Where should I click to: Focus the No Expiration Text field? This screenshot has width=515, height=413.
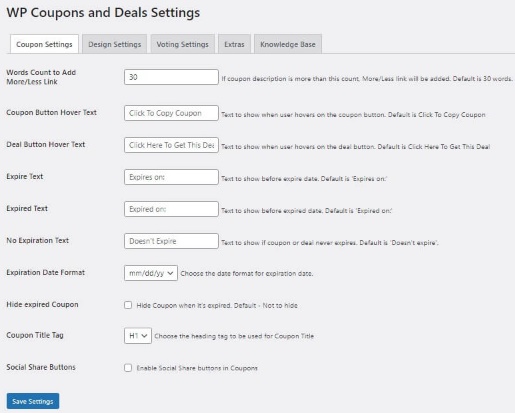(x=171, y=241)
